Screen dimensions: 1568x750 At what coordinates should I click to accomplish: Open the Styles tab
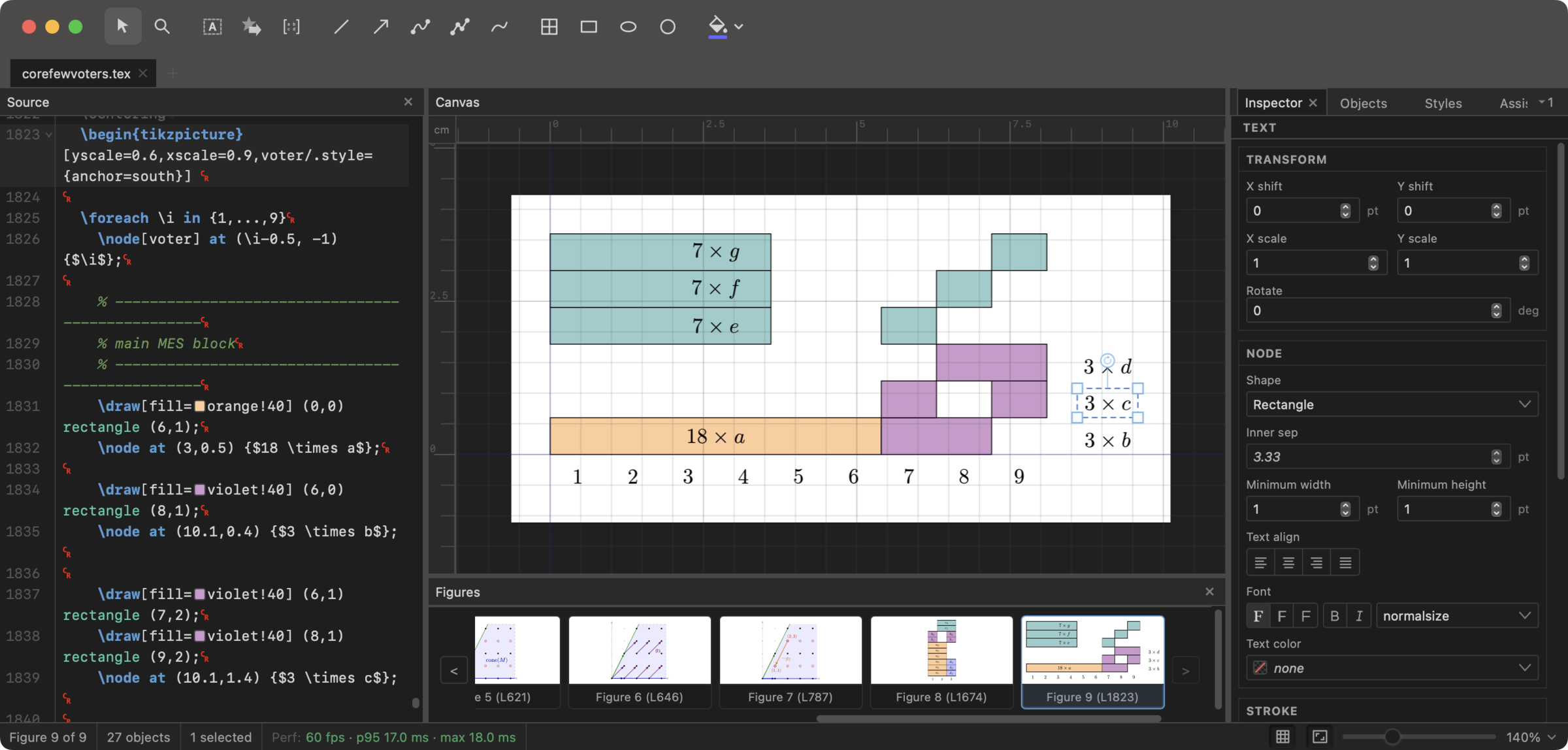(1443, 103)
